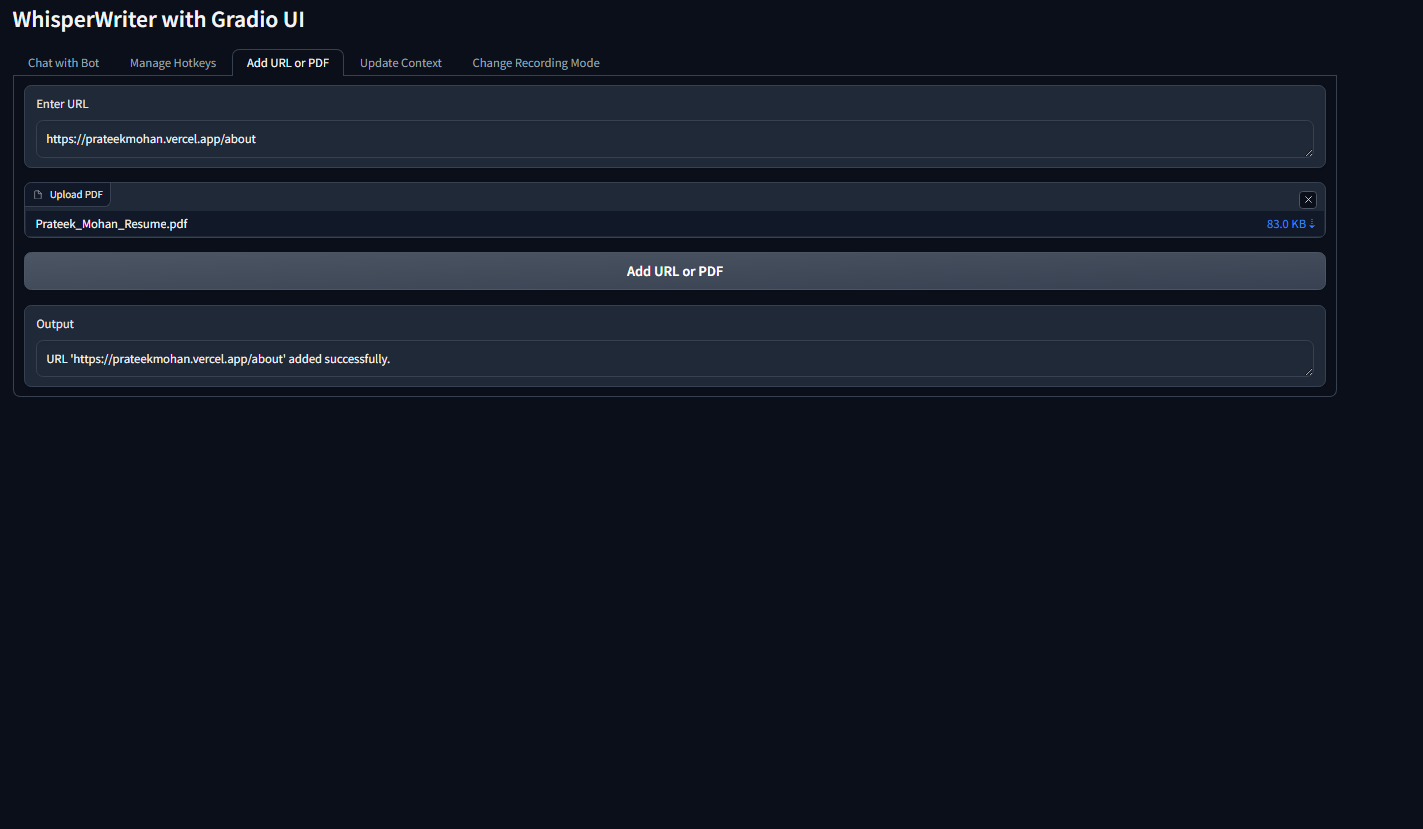
Task: Grab the resize handle of the Output box
Action: tap(1308, 371)
